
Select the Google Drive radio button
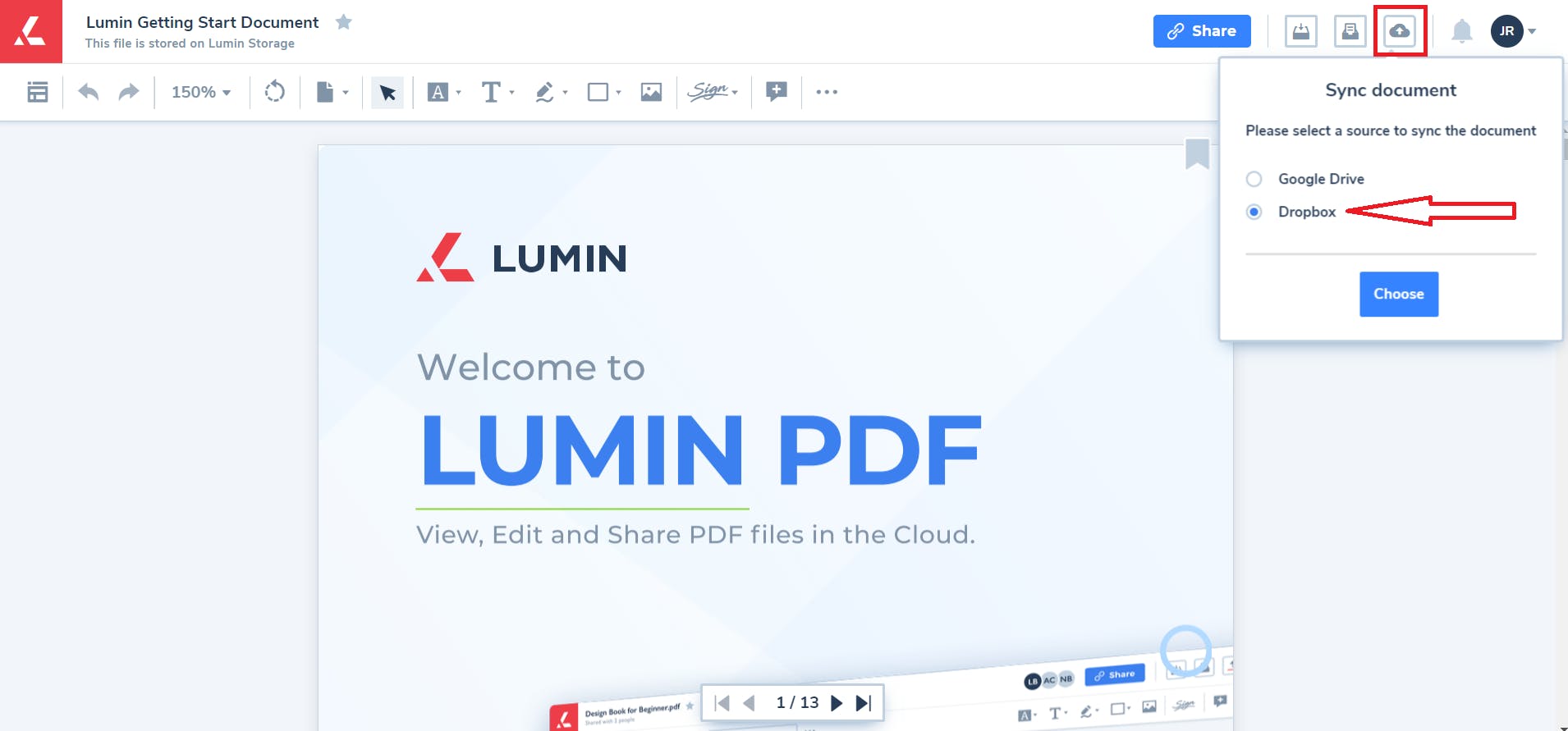(1254, 179)
